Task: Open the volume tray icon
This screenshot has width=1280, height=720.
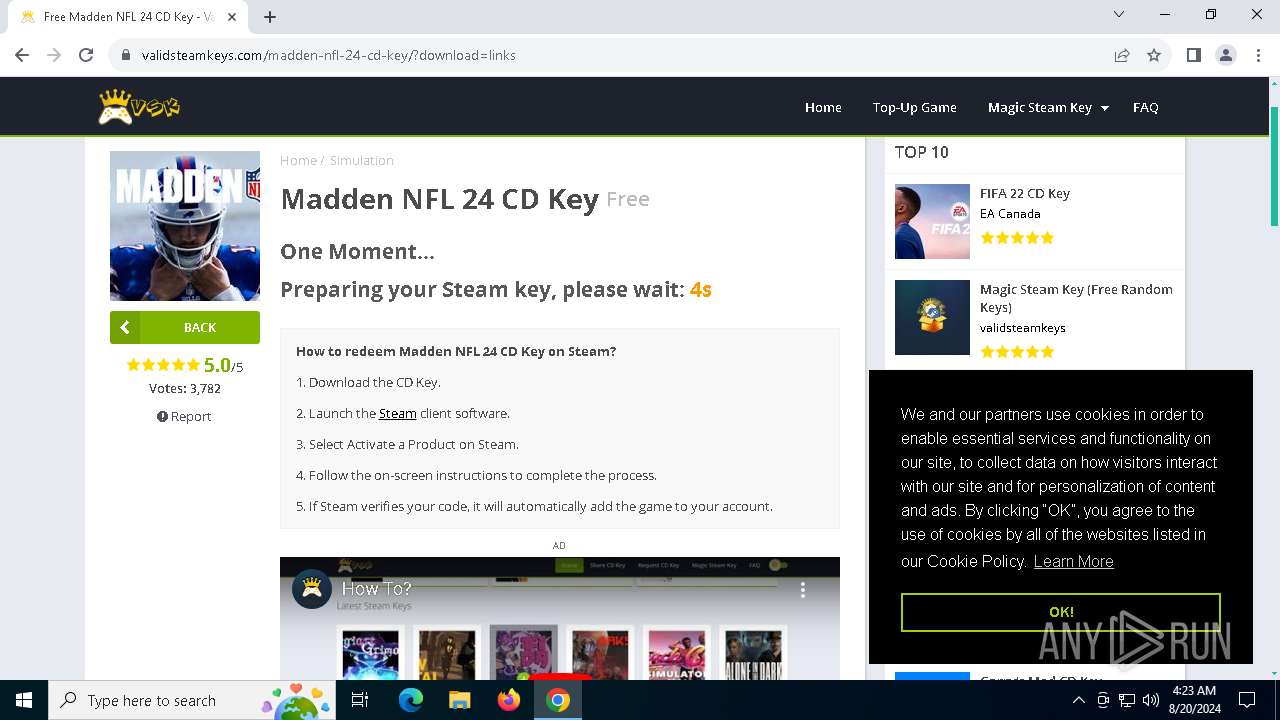Action: [1150, 700]
